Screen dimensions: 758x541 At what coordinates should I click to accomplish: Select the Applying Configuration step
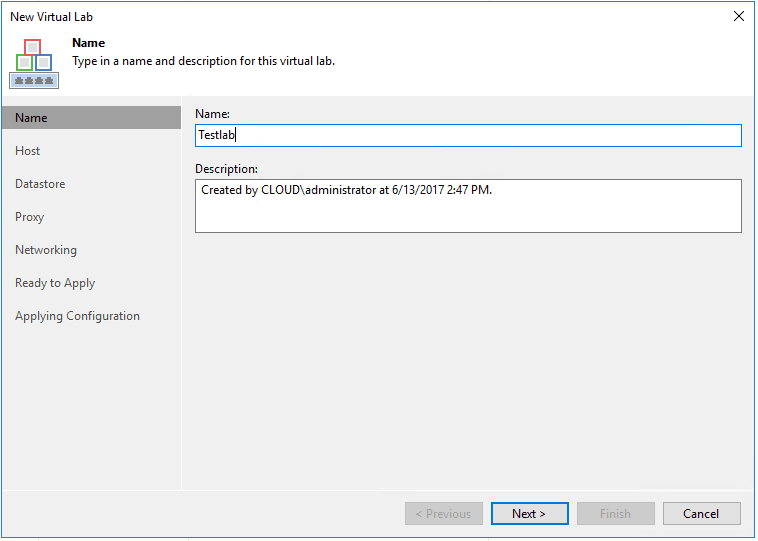pyautogui.click(x=77, y=316)
